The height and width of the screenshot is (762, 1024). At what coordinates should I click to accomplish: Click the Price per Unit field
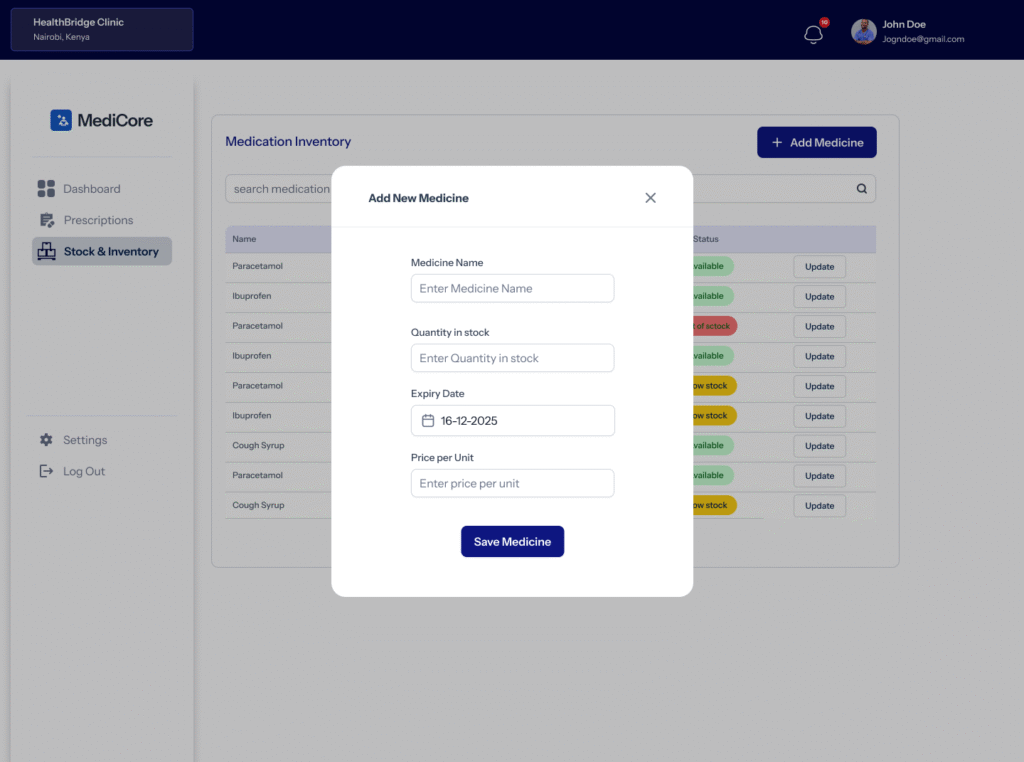[512, 484]
